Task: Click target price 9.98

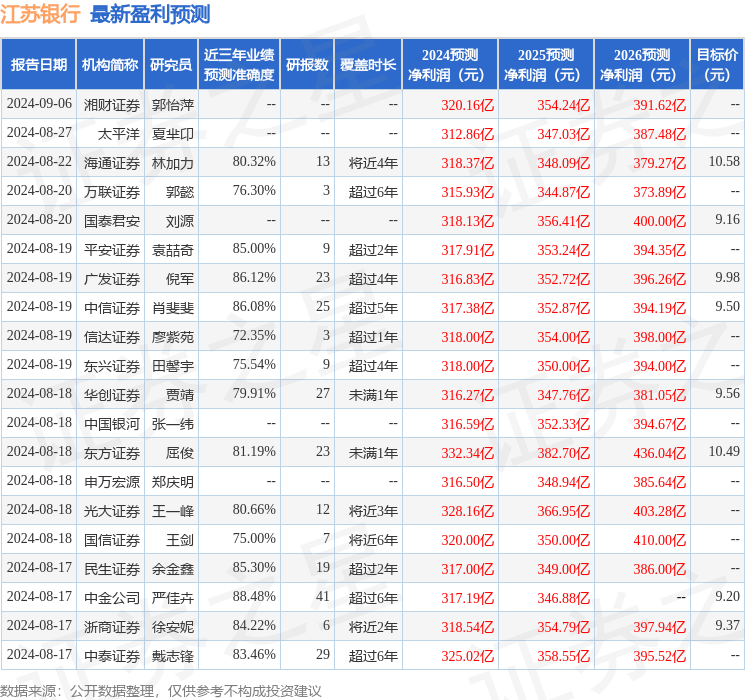Action: [x=727, y=278]
